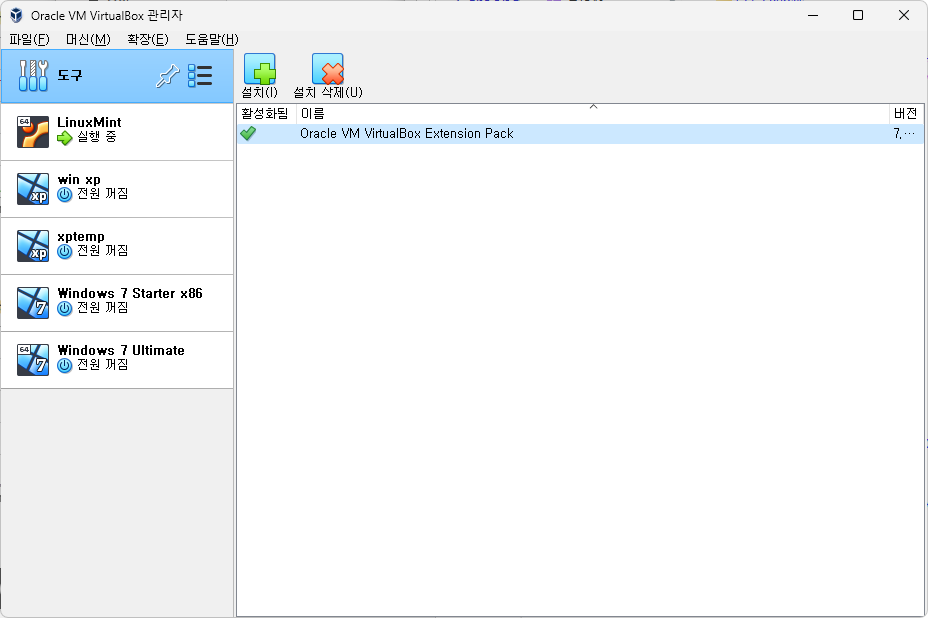Click the green active checkmark for Extension Pack

pos(249,133)
